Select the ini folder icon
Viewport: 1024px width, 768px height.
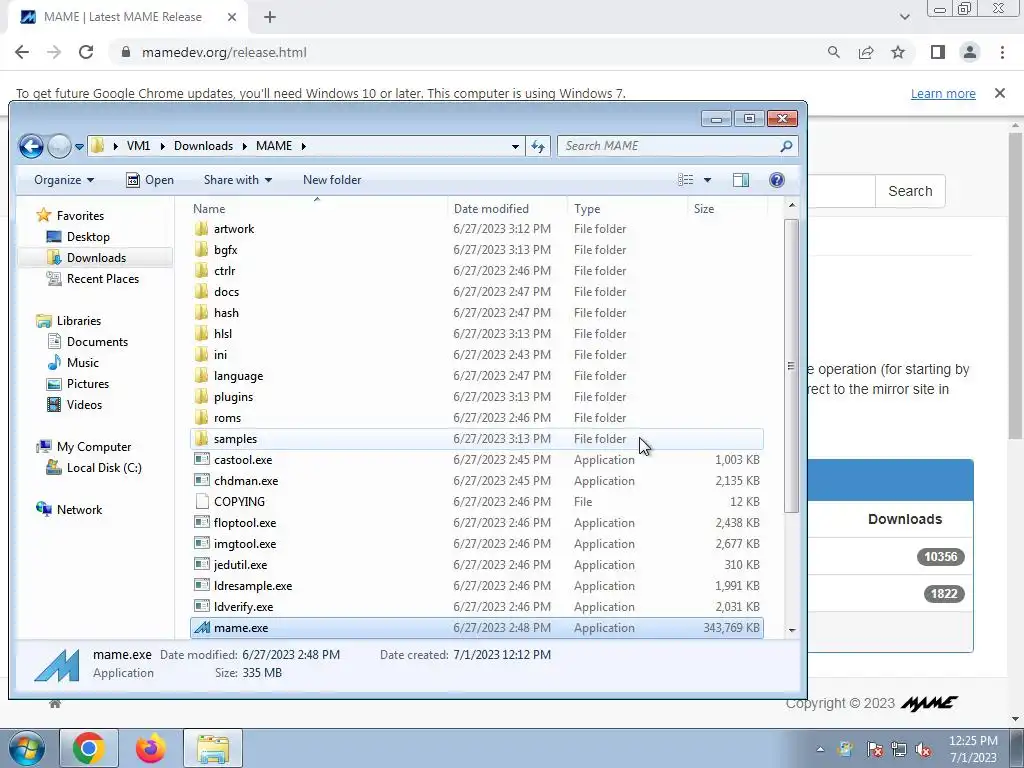tap(202, 355)
